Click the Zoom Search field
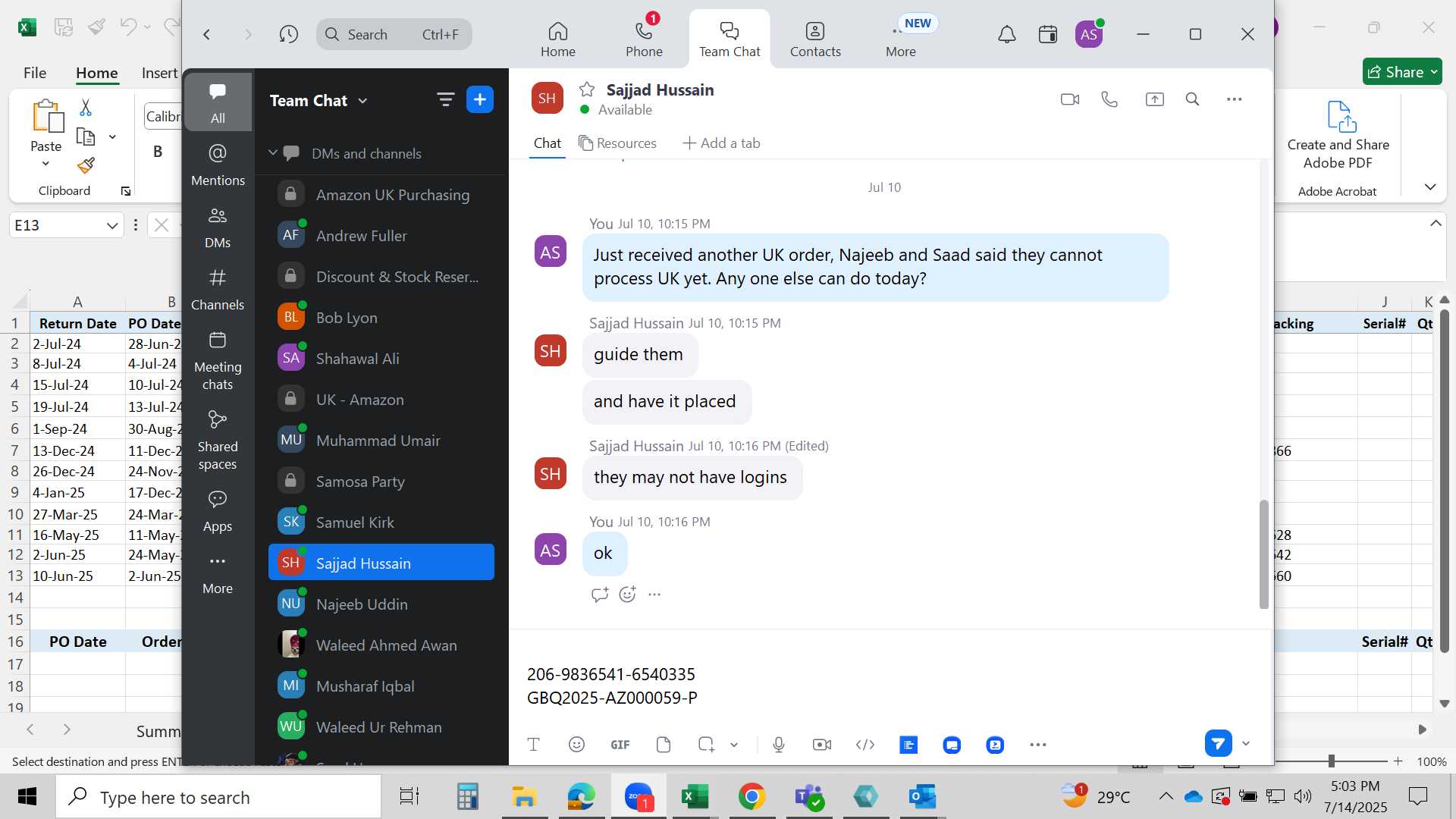 tap(394, 34)
